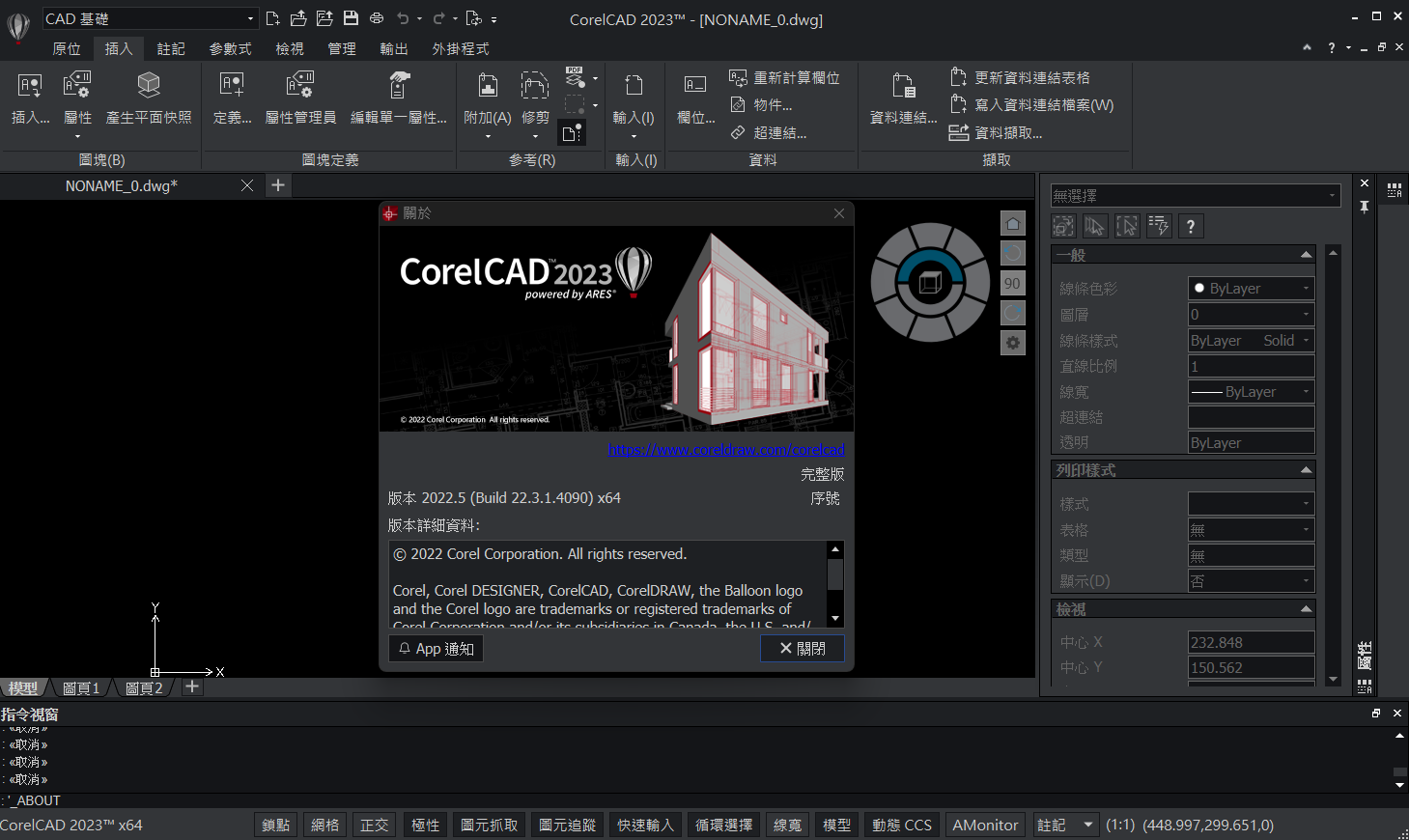Toggle the Grid (網格) status button
This screenshot has width=1409, height=840.
click(325, 825)
